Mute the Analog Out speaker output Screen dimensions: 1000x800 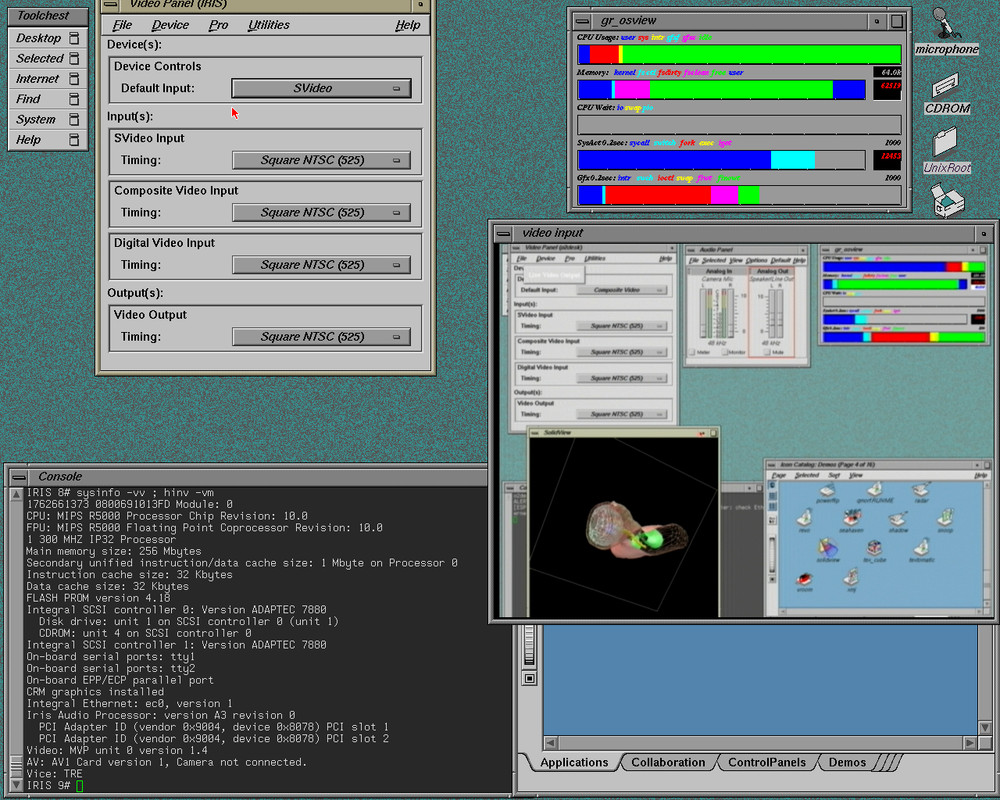[x=768, y=352]
